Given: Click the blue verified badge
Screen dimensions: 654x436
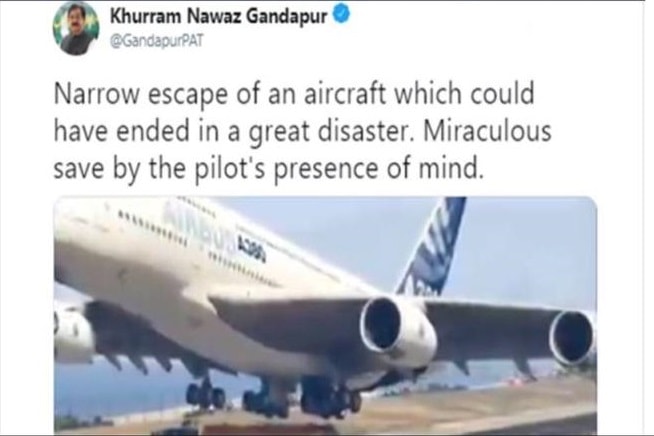Looking at the screenshot, I should (x=341, y=15).
